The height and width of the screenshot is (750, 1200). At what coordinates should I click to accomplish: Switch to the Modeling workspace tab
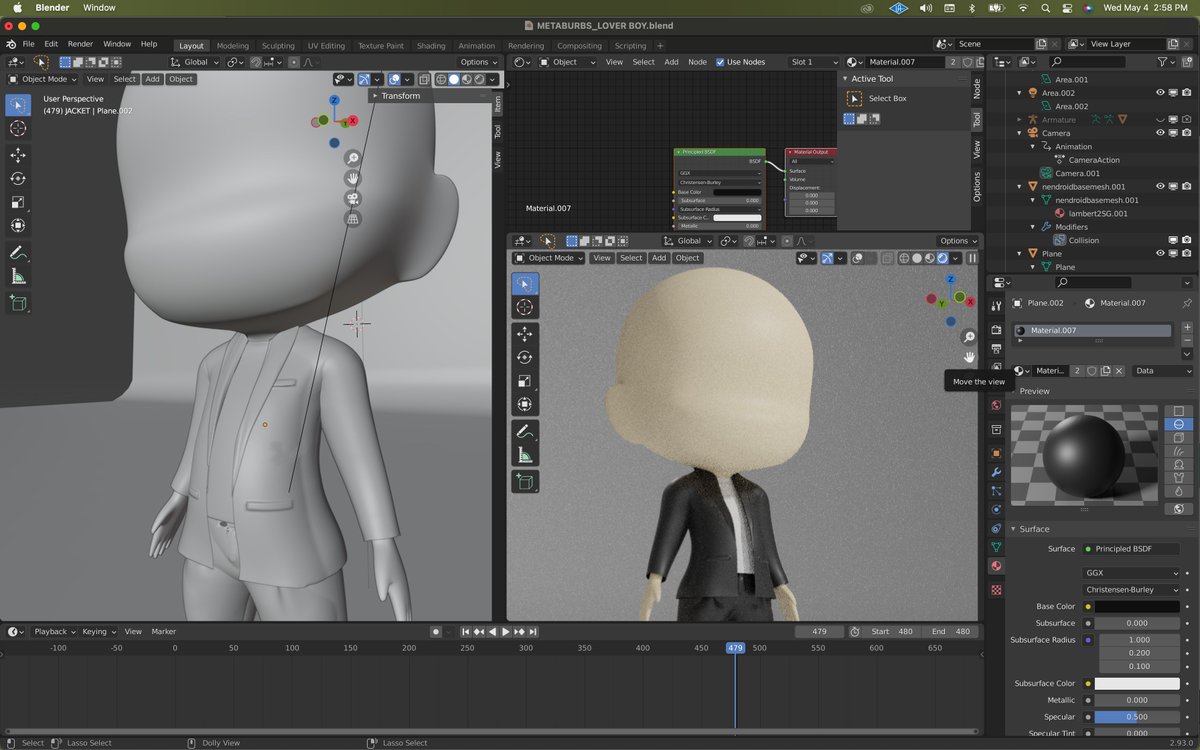click(x=233, y=46)
